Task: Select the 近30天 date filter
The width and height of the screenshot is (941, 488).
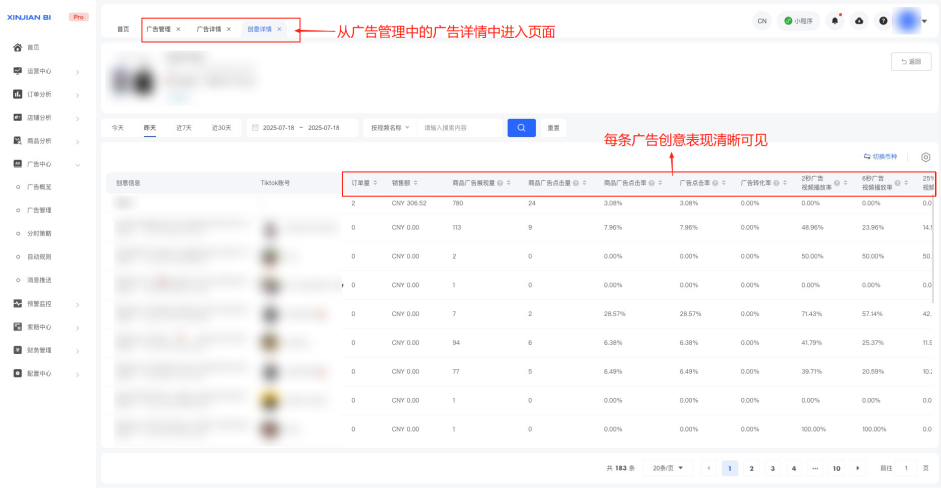Action: coord(221,128)
